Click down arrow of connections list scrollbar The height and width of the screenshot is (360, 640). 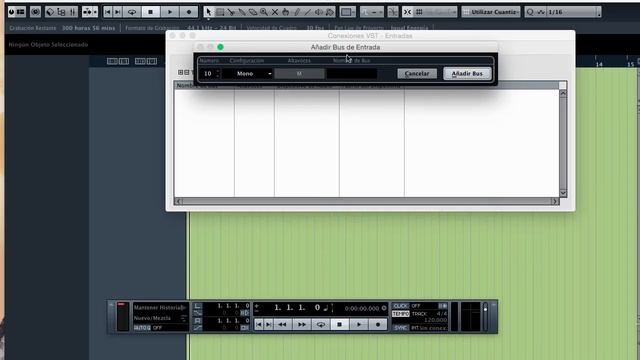pyautogui.click(x=563, y=193)
